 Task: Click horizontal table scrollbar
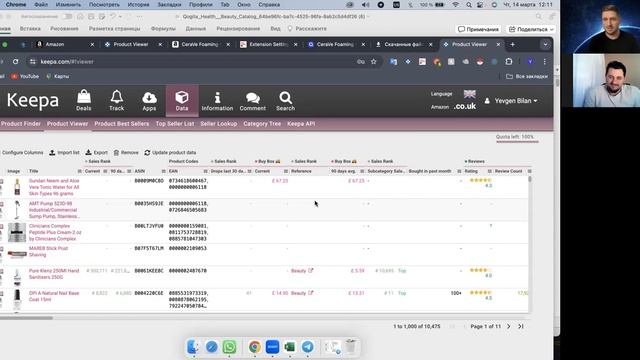click(26, 318)
